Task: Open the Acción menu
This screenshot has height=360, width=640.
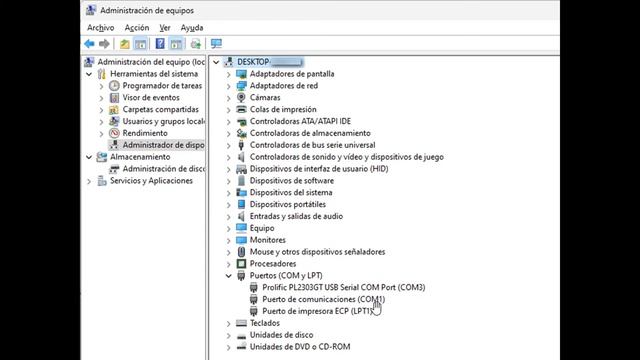Action: coord(137,28)
